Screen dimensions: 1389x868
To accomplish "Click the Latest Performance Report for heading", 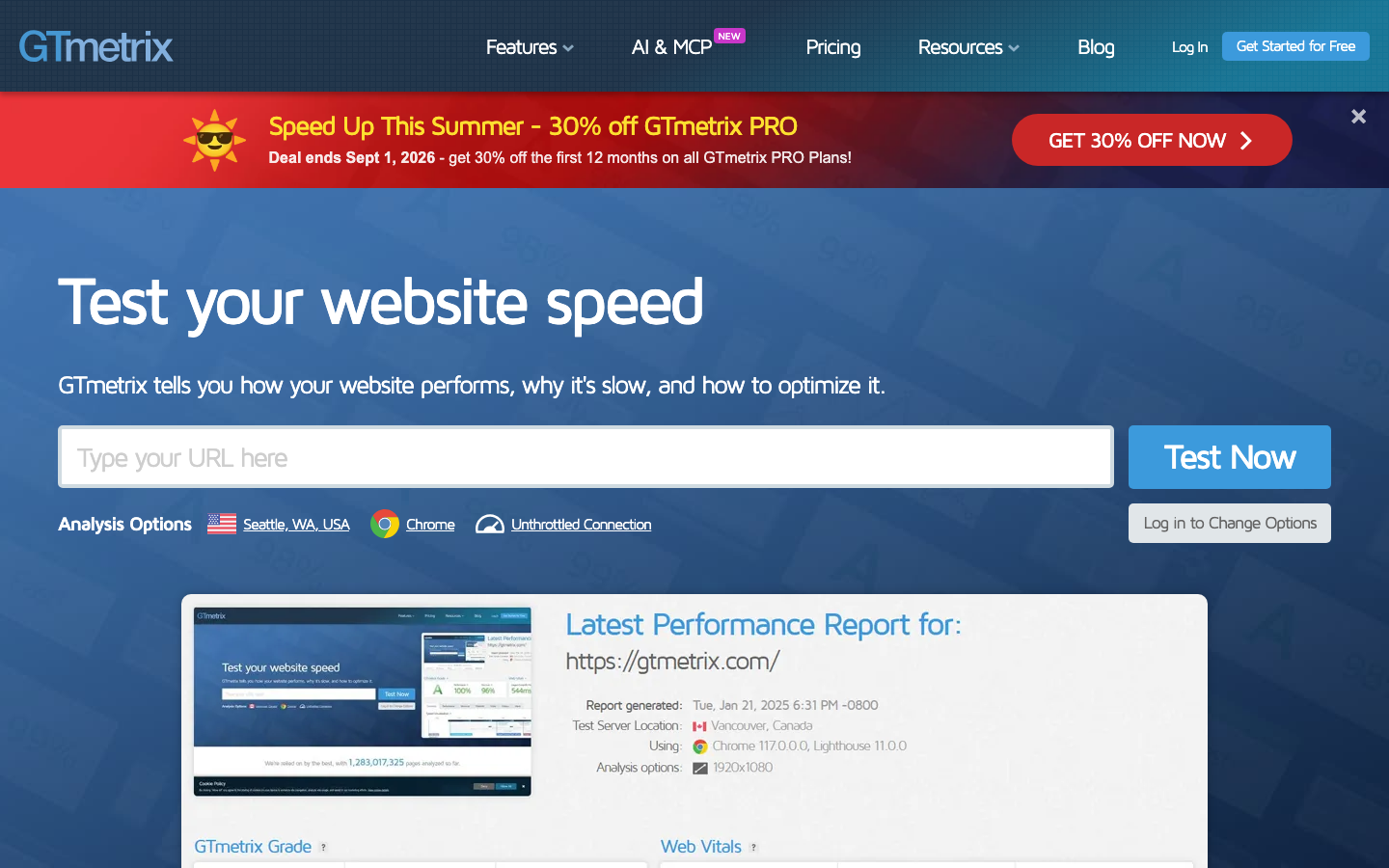I will [x=763, y=625].
